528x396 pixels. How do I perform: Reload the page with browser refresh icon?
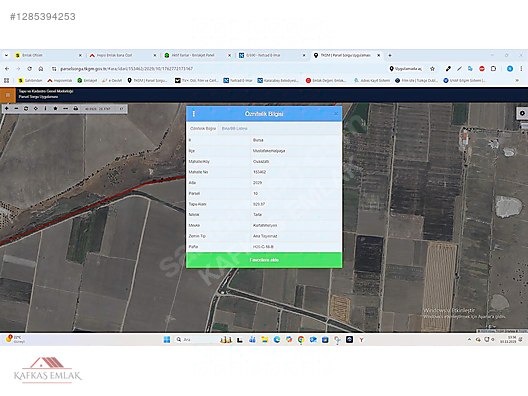[x=30, y=69]
